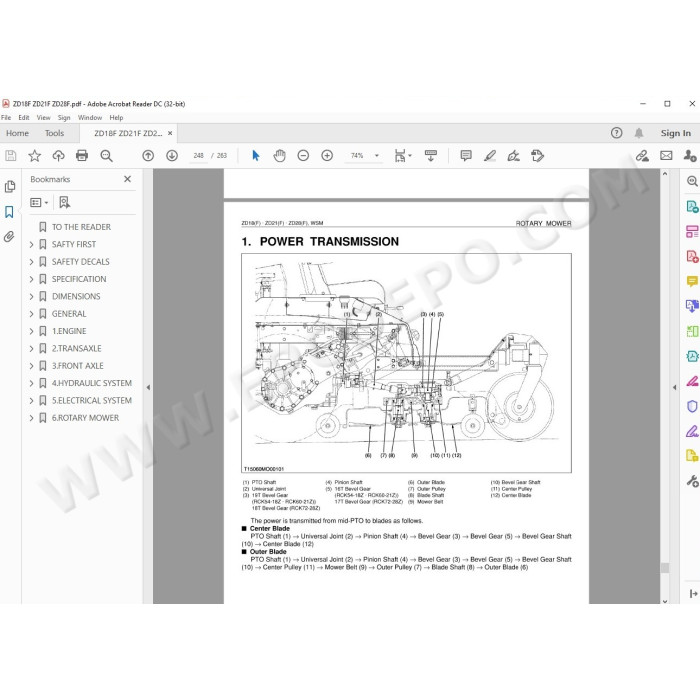This screenshot has width=700, height=700.
Task: Jump to 4.HYDRAULIC SYSTEM bookmark
Action: pyautogui.click(x=92, y=383)
